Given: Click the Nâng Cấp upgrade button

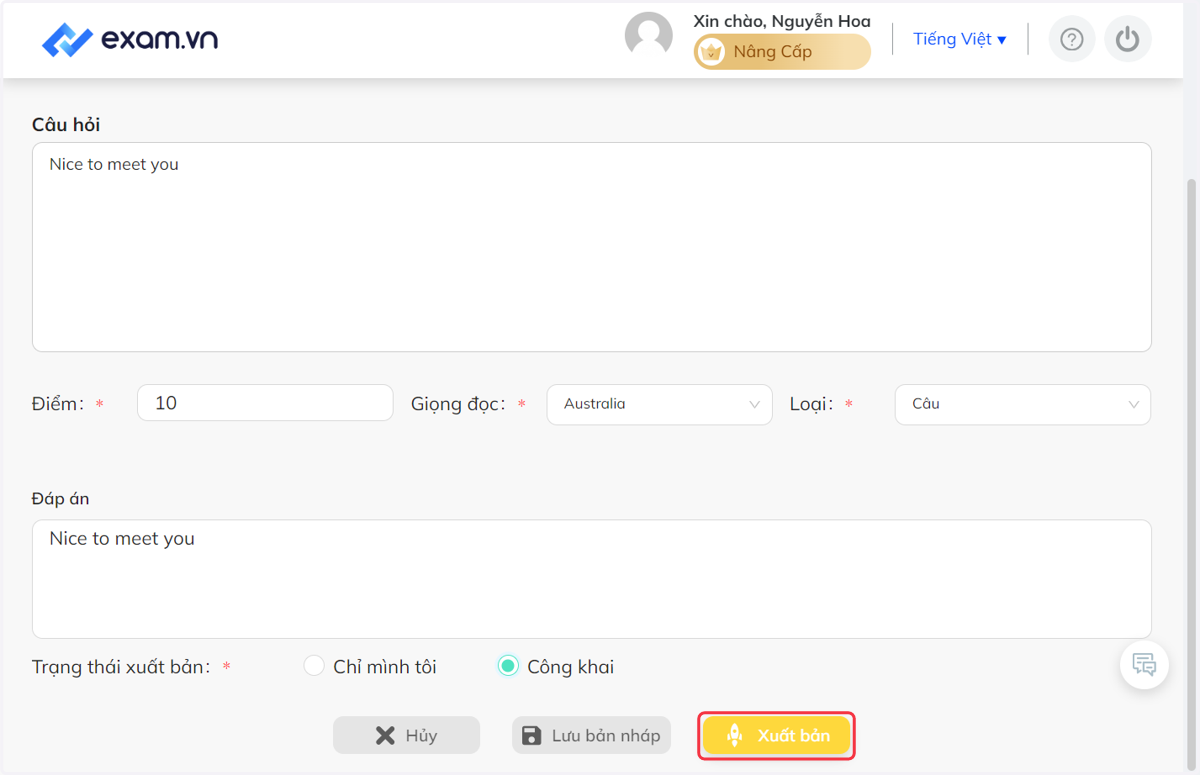Looking at the screenshot, I should [x=782, y=52].
